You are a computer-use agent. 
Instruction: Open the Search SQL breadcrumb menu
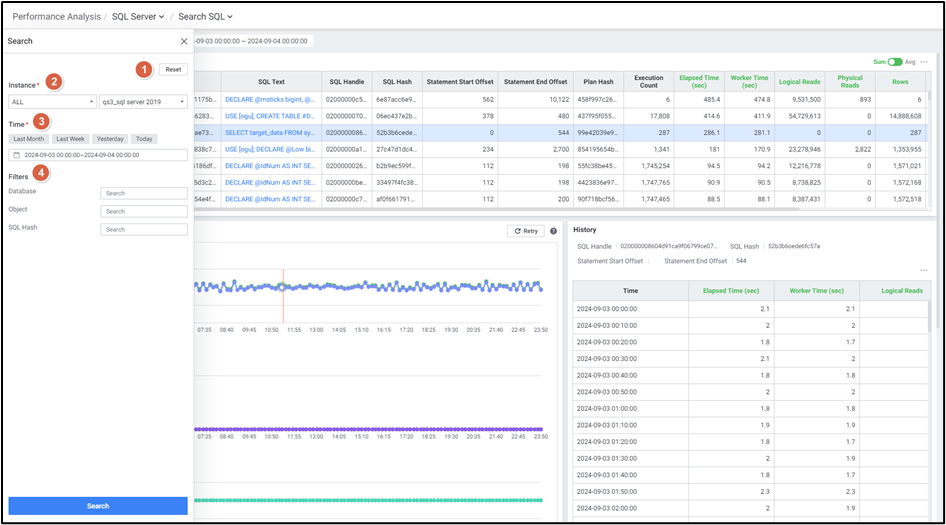click(x=205, y=17)
